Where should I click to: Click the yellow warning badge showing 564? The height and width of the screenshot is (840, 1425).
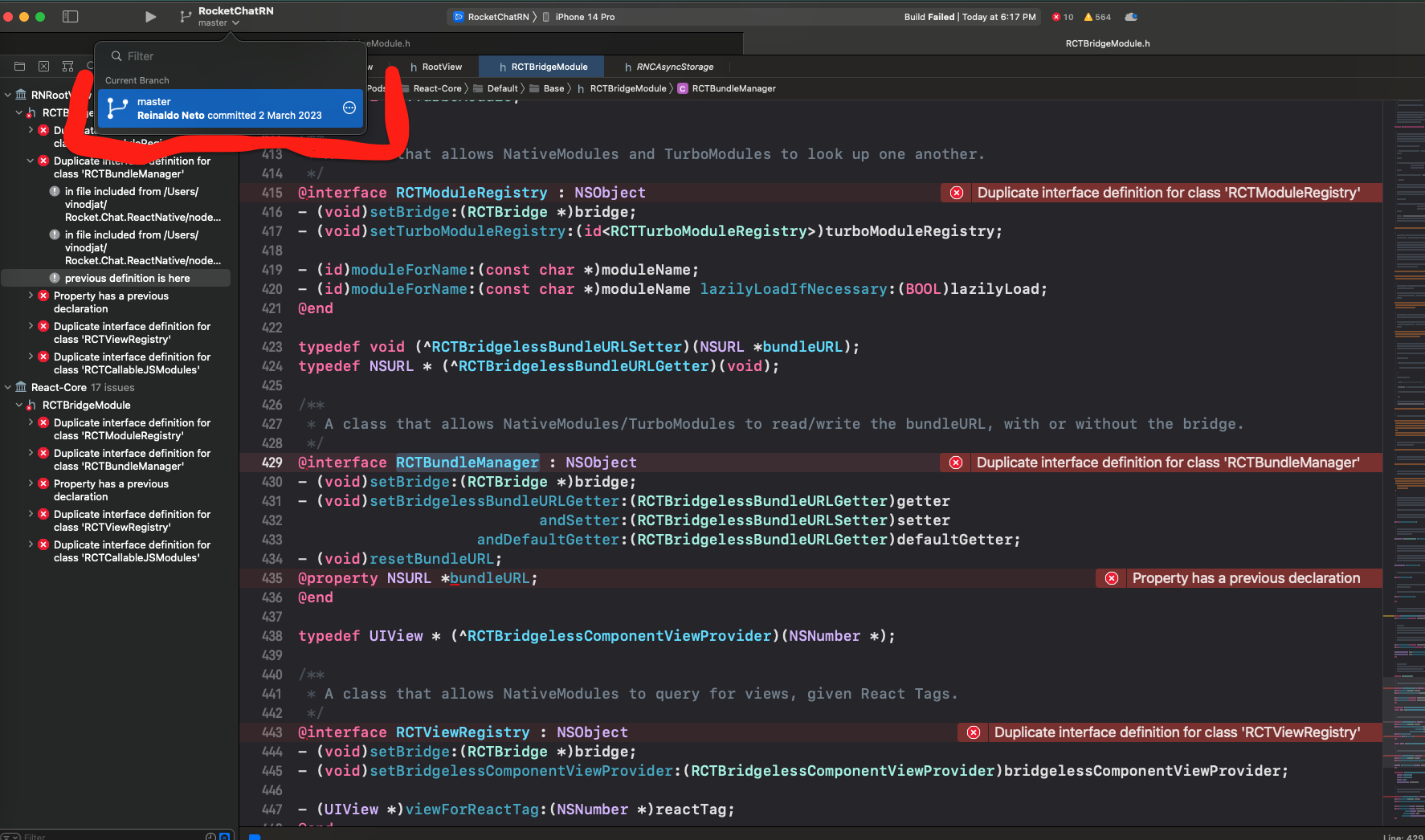click(x=1096, y=17)
